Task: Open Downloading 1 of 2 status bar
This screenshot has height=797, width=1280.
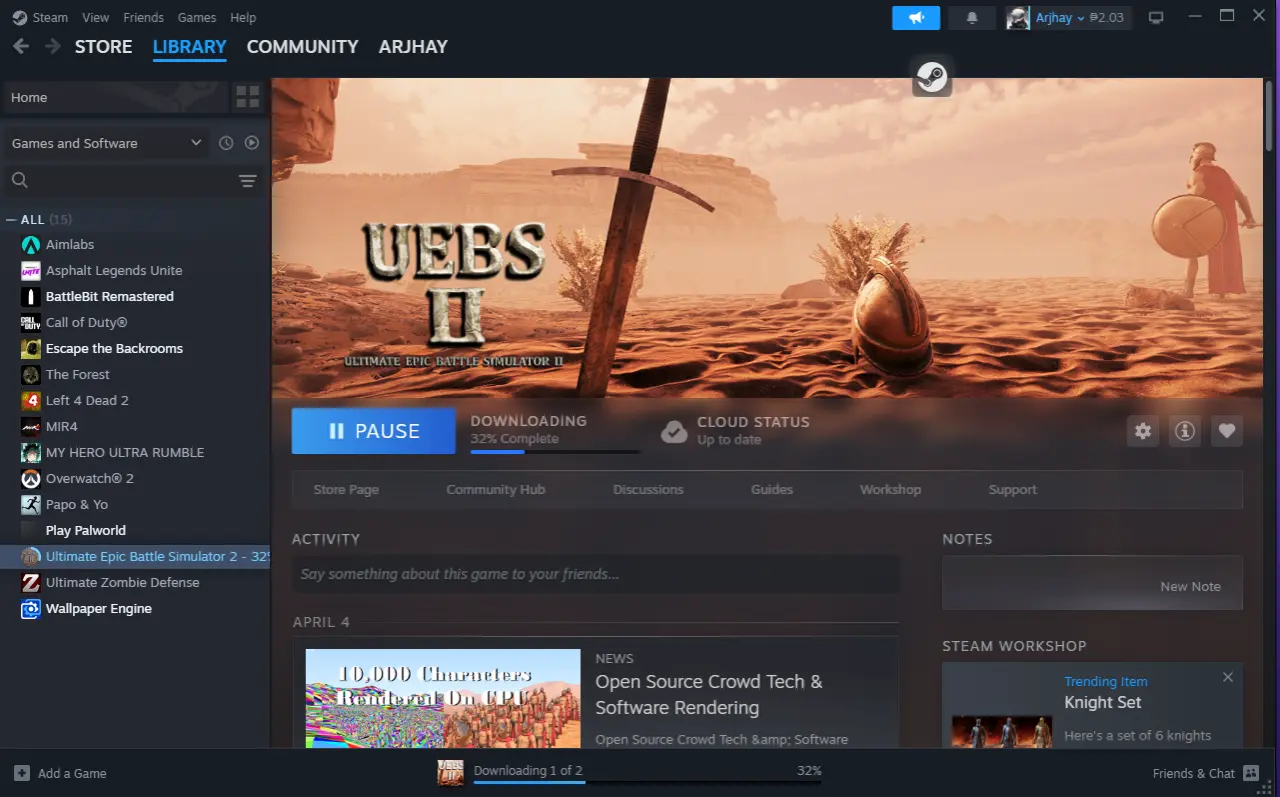Action: click(x=647, y=772)
